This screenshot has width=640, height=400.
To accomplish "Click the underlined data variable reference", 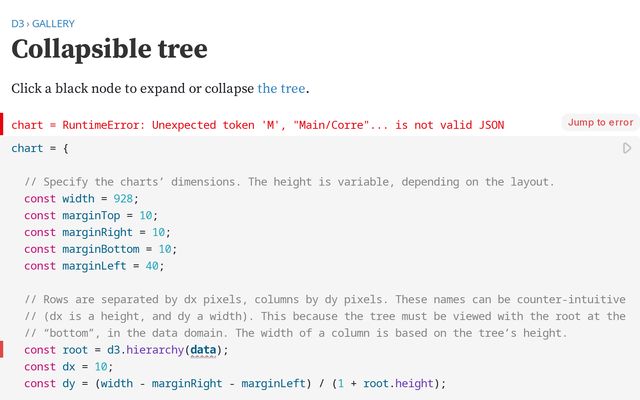I will pyautogui.click(x=204, y=350).
